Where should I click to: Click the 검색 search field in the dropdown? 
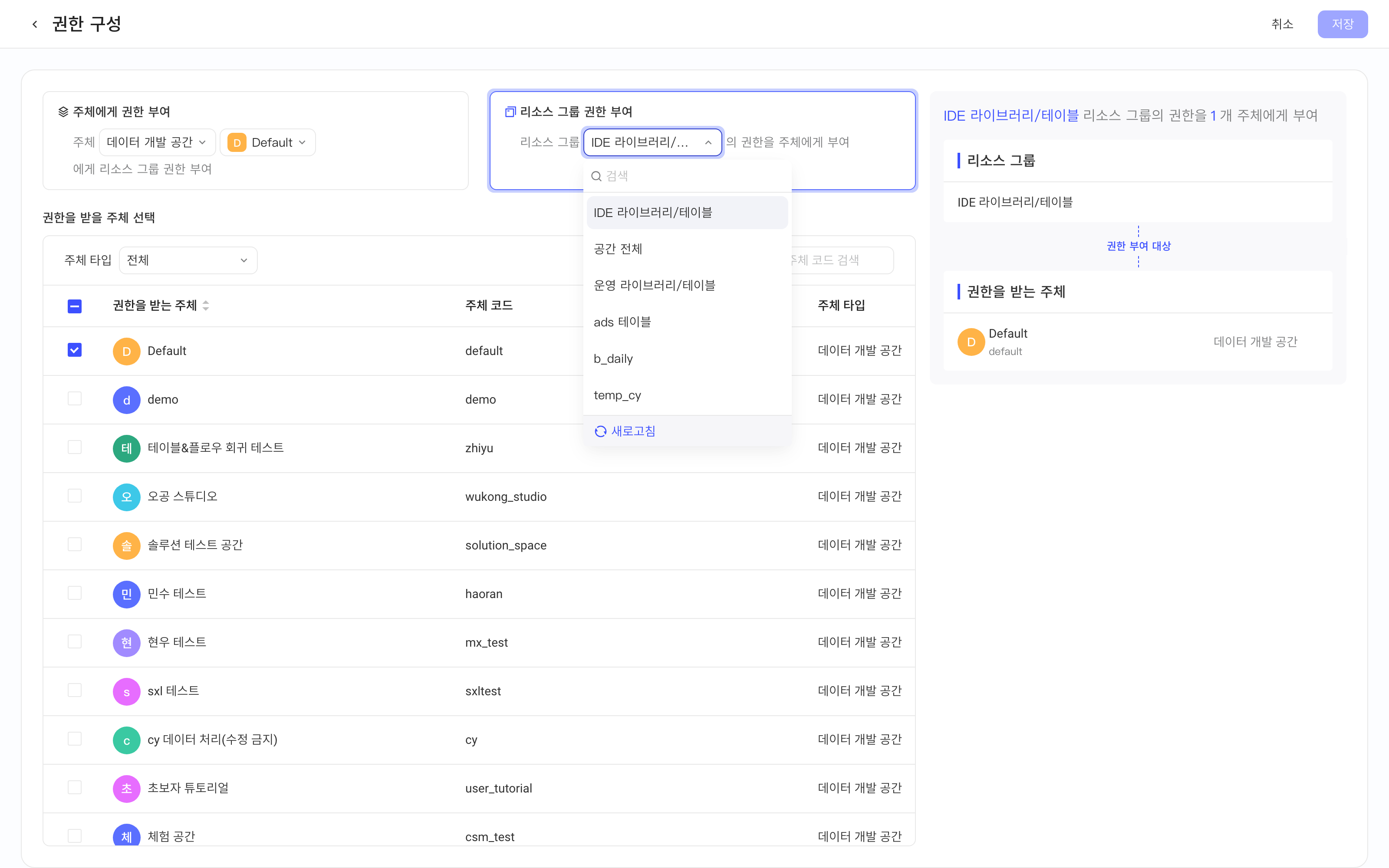click(x=687, y=176)
